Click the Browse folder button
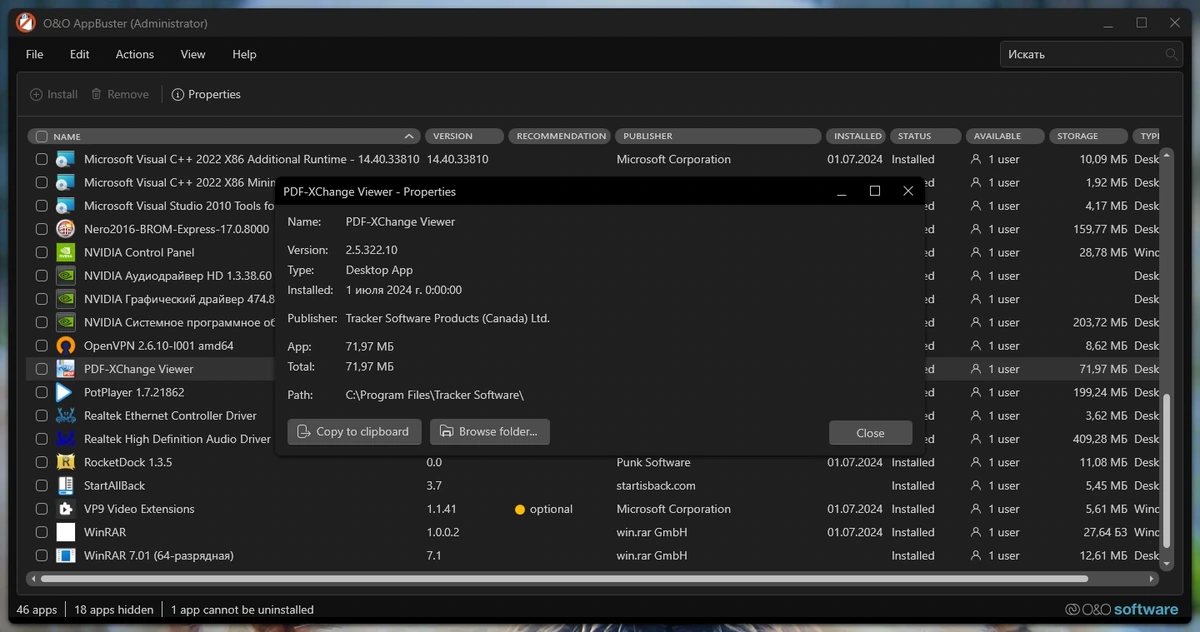This screenshot has height=632, width=1200. 490,432
